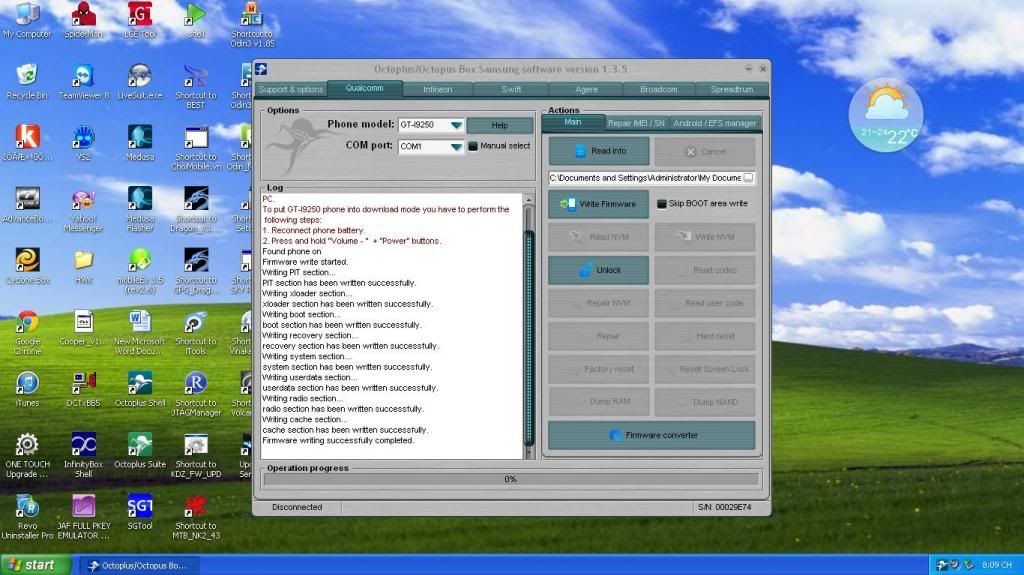Open SpiderMan desktop icon
Viewport: 1024px width, 575px height.
click(x=84, y=20)
